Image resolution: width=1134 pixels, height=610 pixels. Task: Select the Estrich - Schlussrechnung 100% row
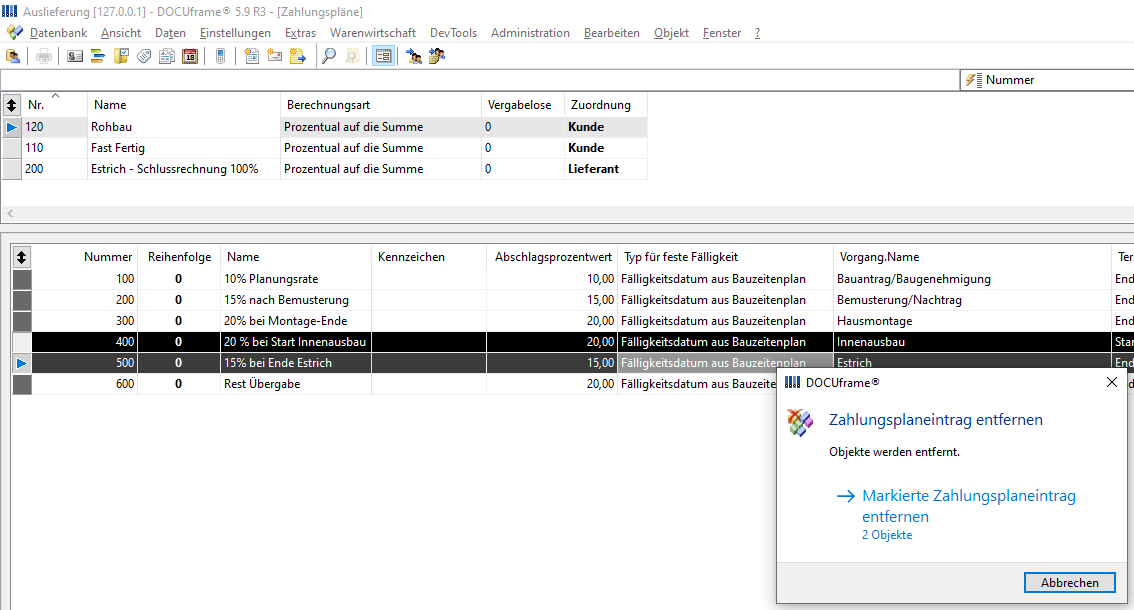click(x=325, y=169)
